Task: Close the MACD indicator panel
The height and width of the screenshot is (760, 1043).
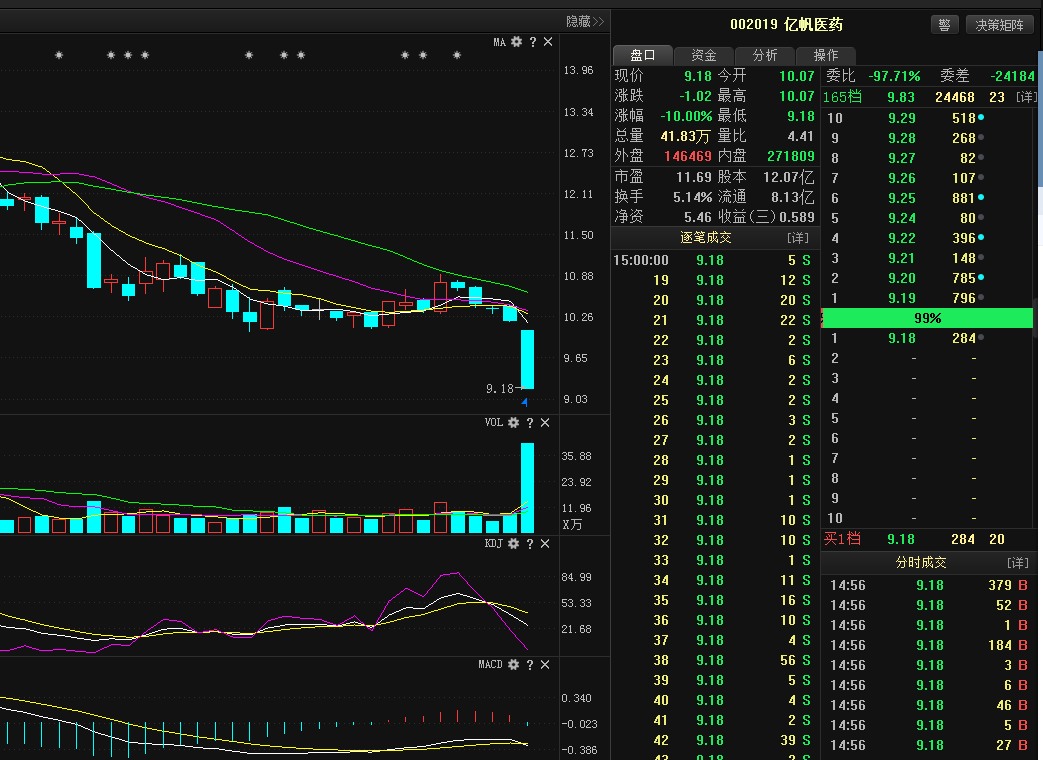Action: point(545,664)
